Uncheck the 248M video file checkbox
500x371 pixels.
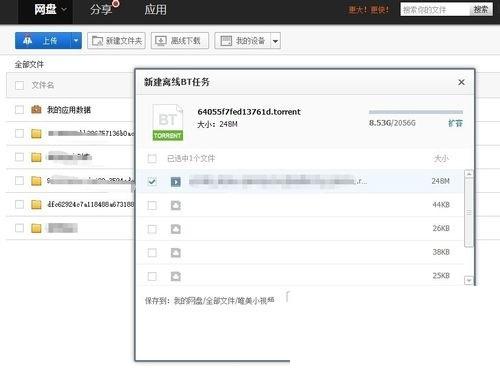pyautogui.click(x=152, y=181)
